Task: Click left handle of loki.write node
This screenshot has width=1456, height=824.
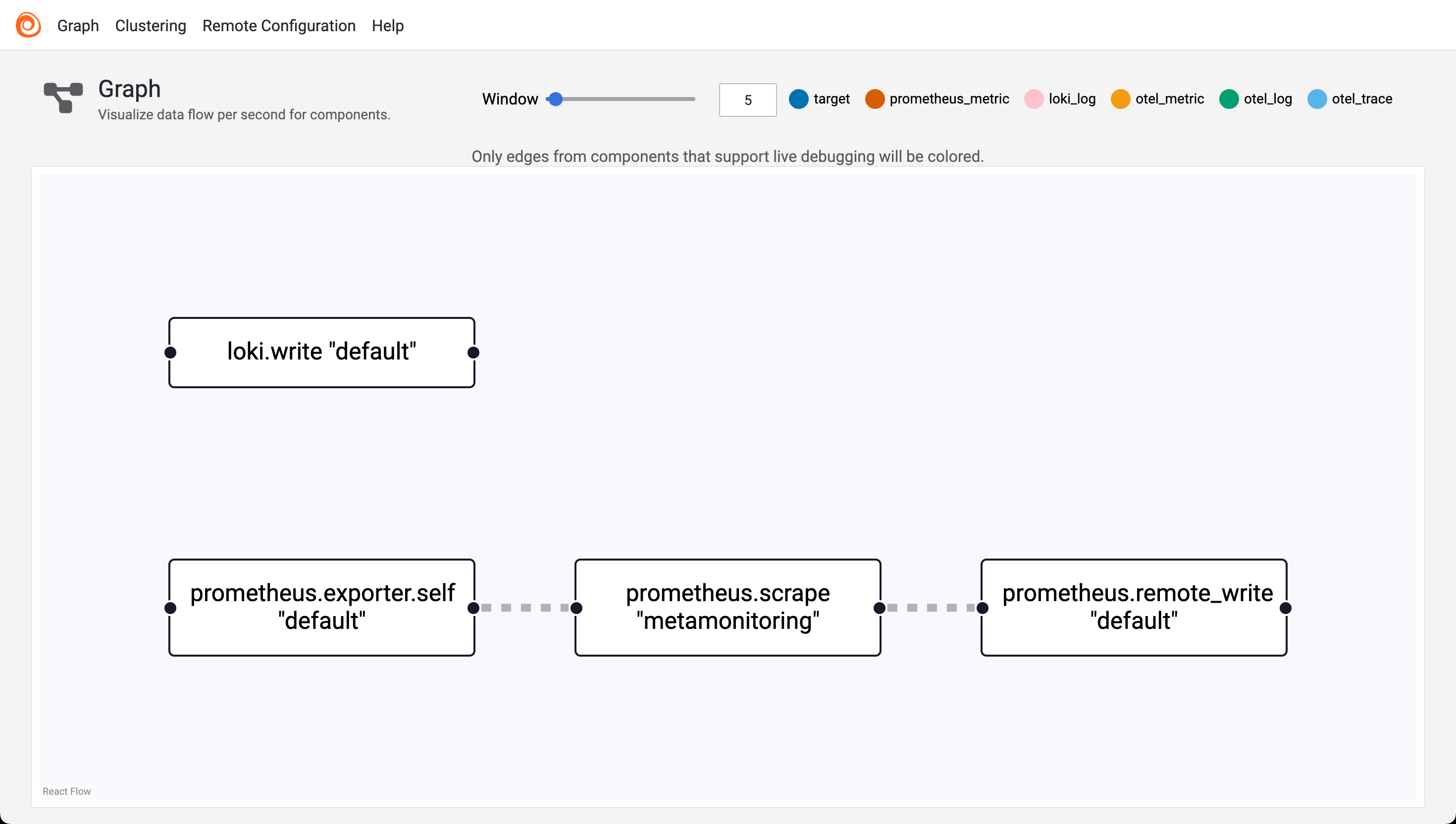Action: pyautogui.click(x=170, y=353)
